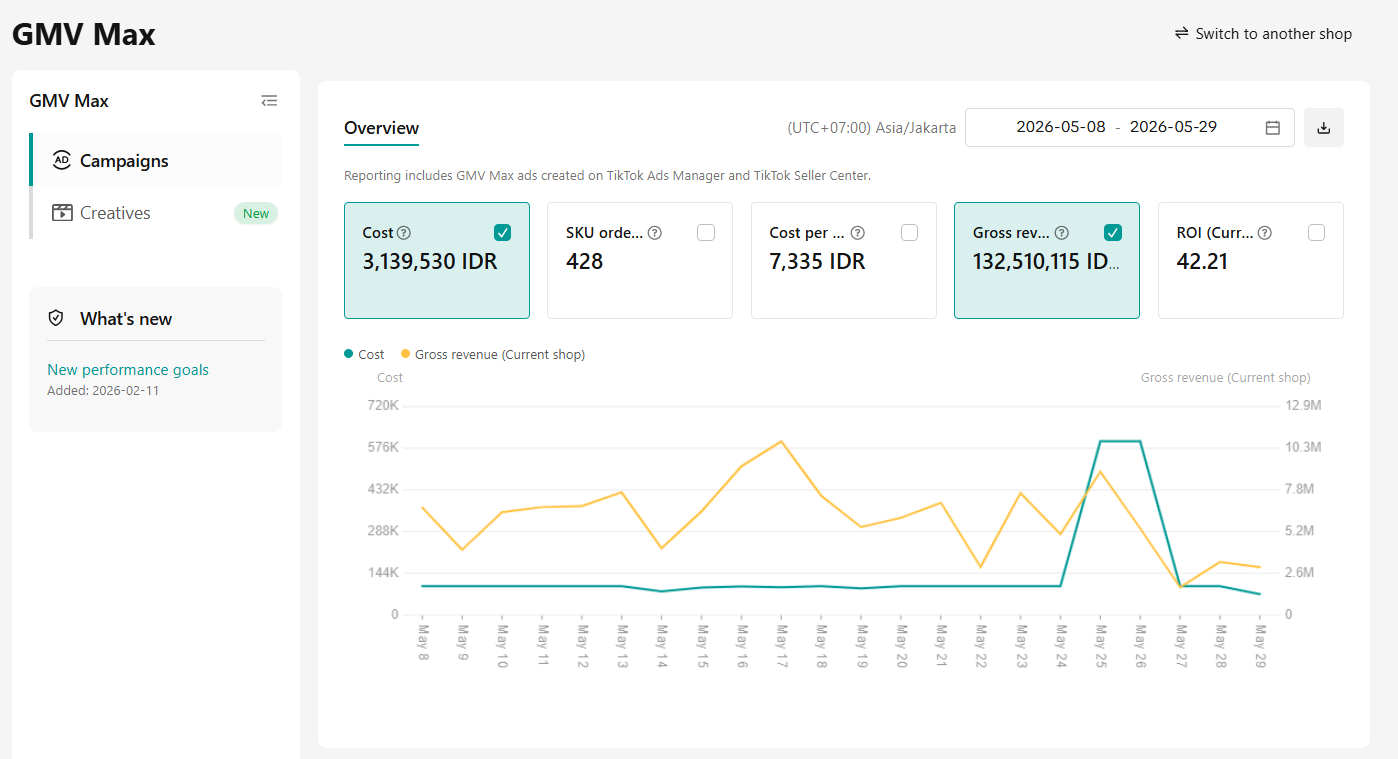Toggle the Cost legend teal dot
The width and height of the screenshot is (1398, 759).
348,354
